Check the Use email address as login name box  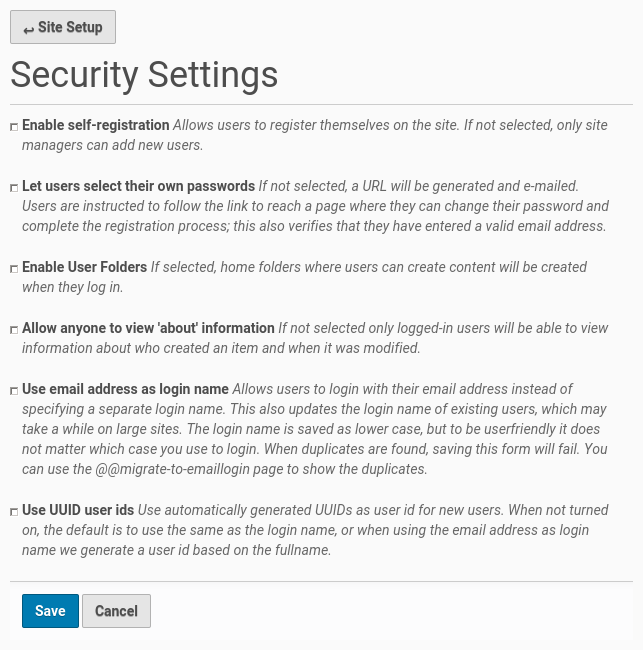(x=14, y=390)
